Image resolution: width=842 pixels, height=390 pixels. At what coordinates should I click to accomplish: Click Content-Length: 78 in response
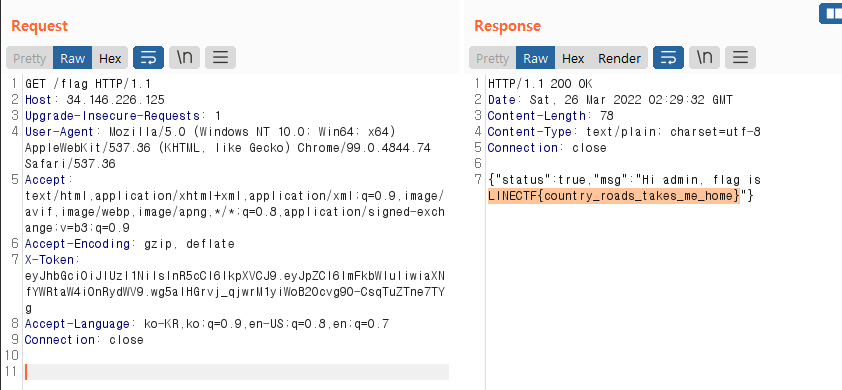pos(550,116)
